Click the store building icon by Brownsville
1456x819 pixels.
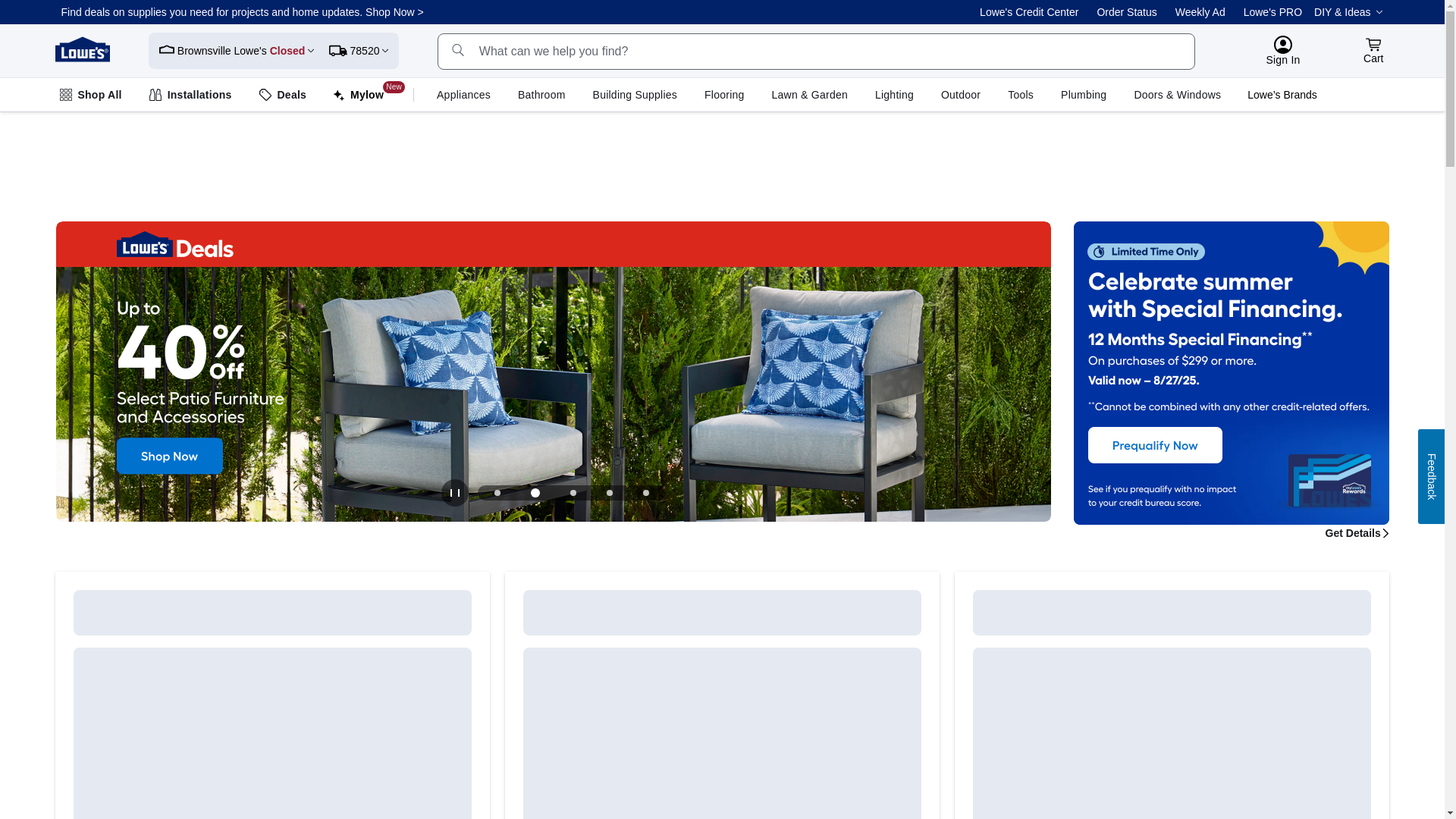click(x=167, y=49)
